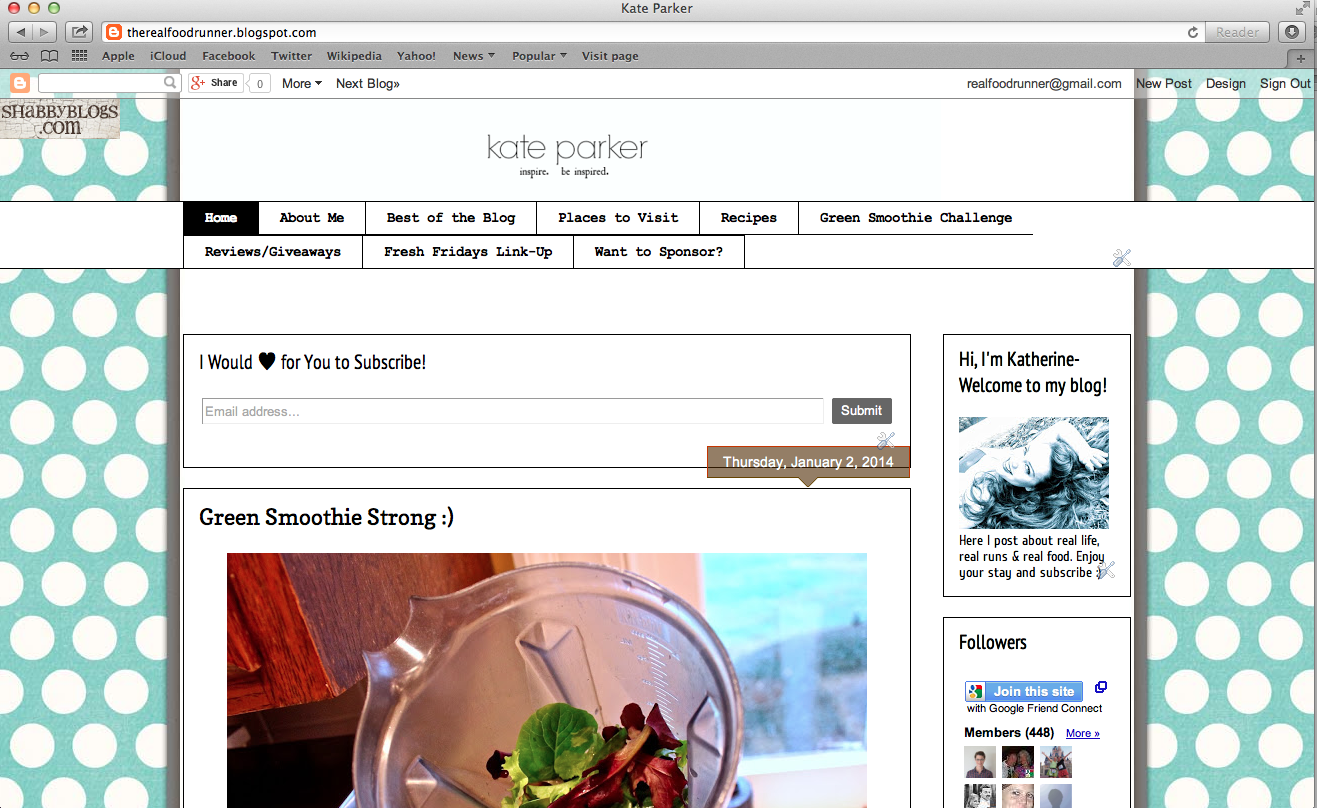The image size is (1317, 808).
Task: Click the reading list glasses icon
Action: [19, 56]
